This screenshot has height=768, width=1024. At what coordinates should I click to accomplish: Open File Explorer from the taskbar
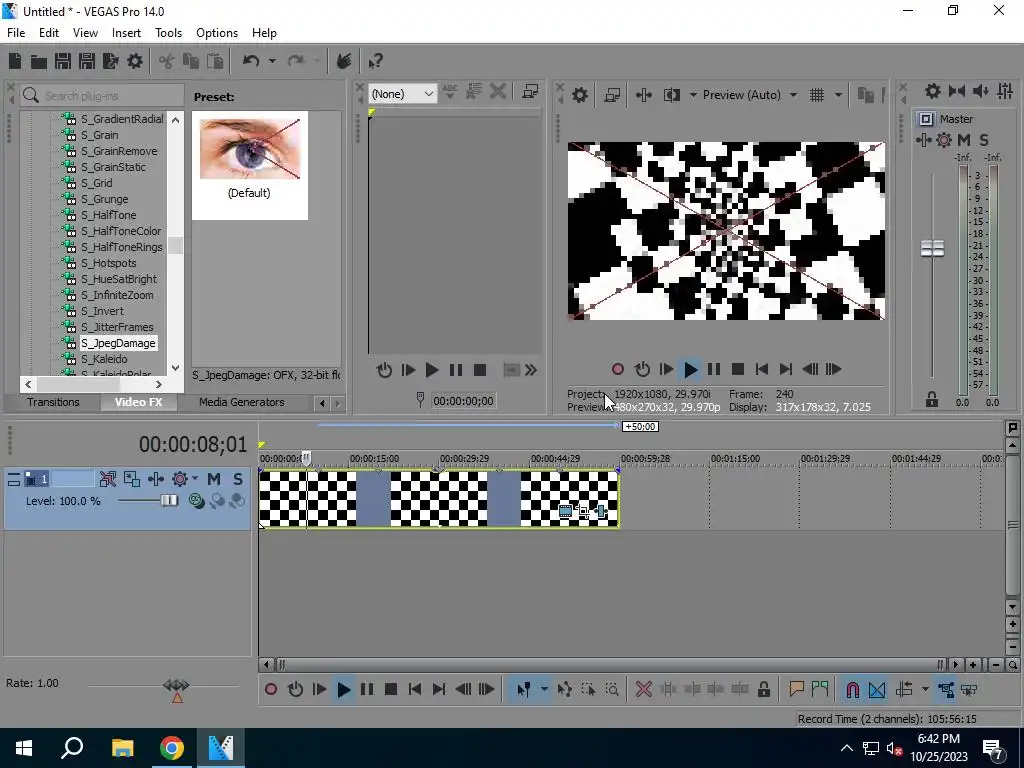coord(122,748)
